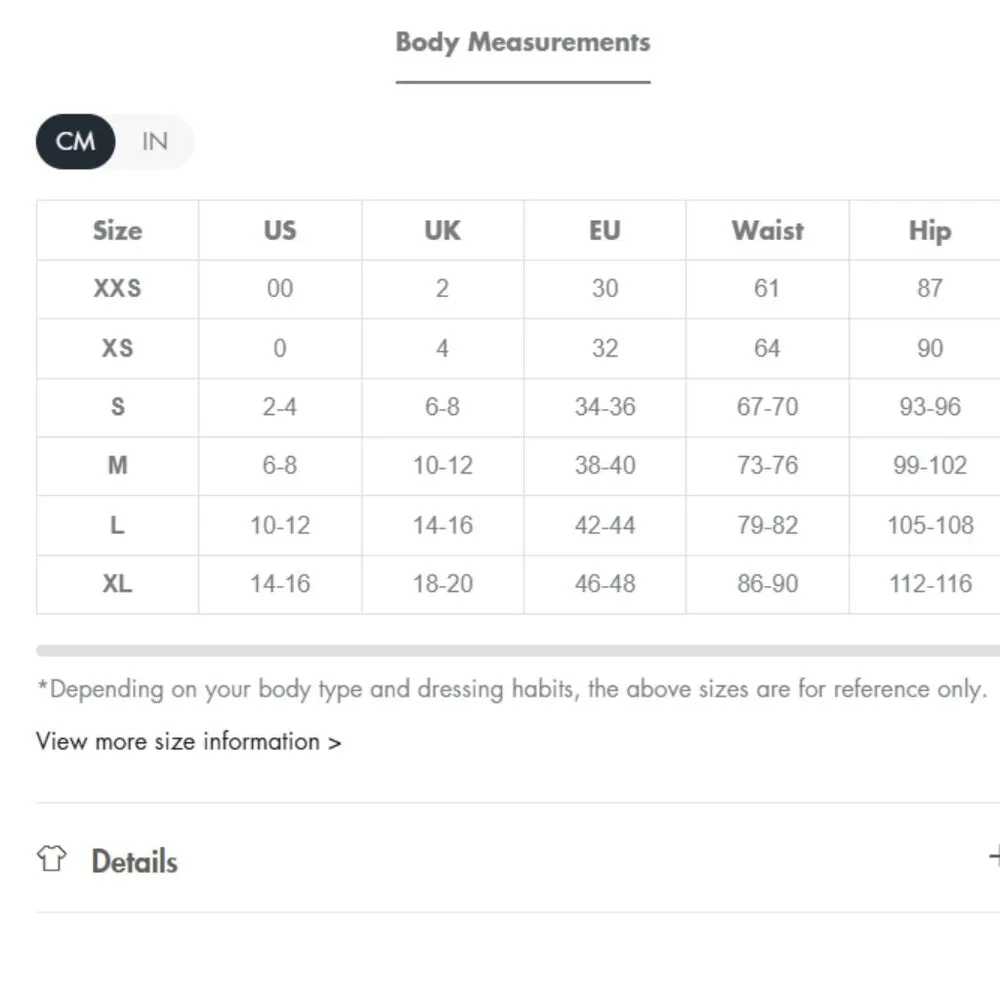The image size is (1000, 1000).
Task: Select the XS size row label
Action: click(x=117, y=348)
